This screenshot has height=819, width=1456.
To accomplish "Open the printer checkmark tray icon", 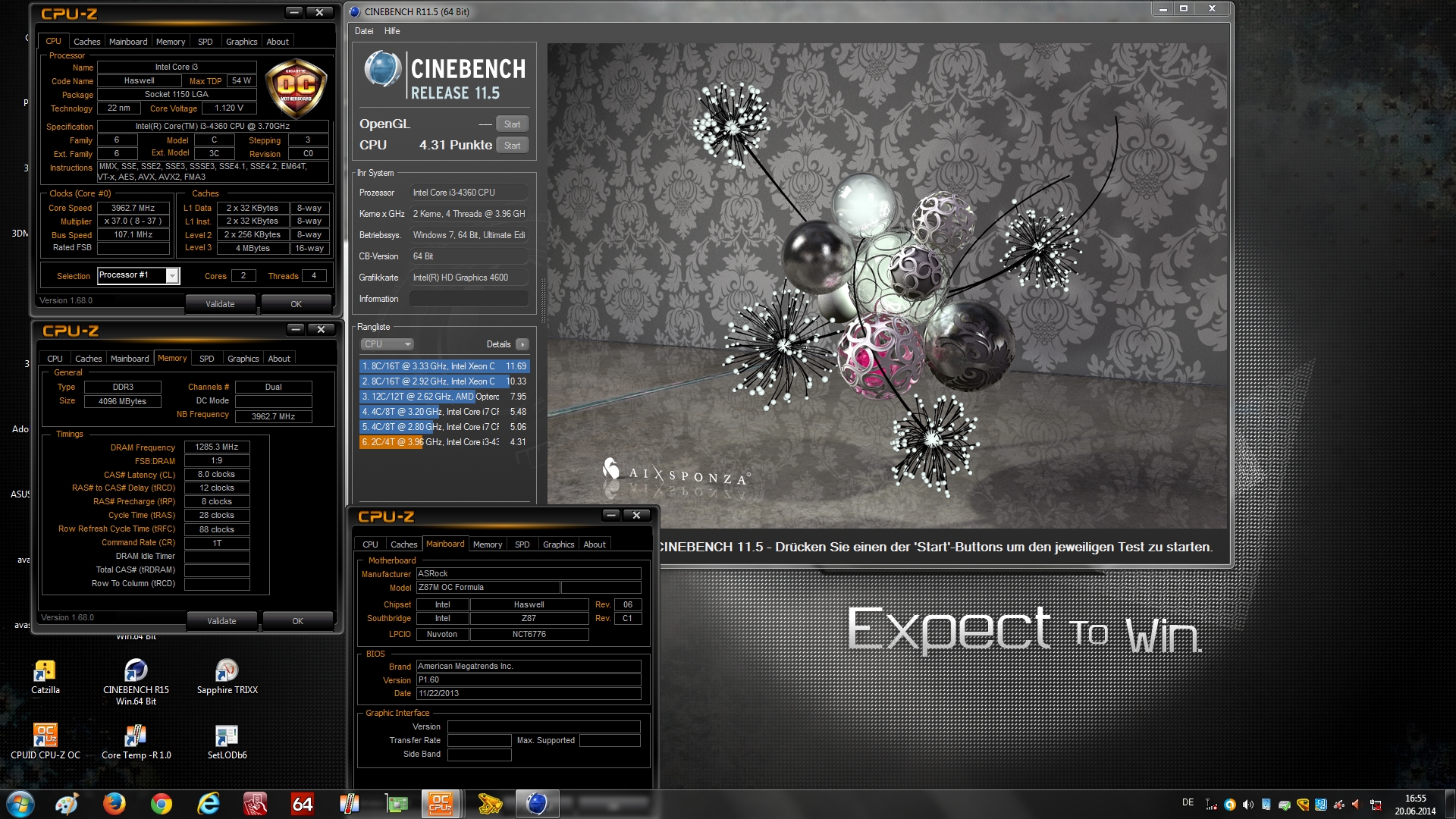I will [1285, 805].
